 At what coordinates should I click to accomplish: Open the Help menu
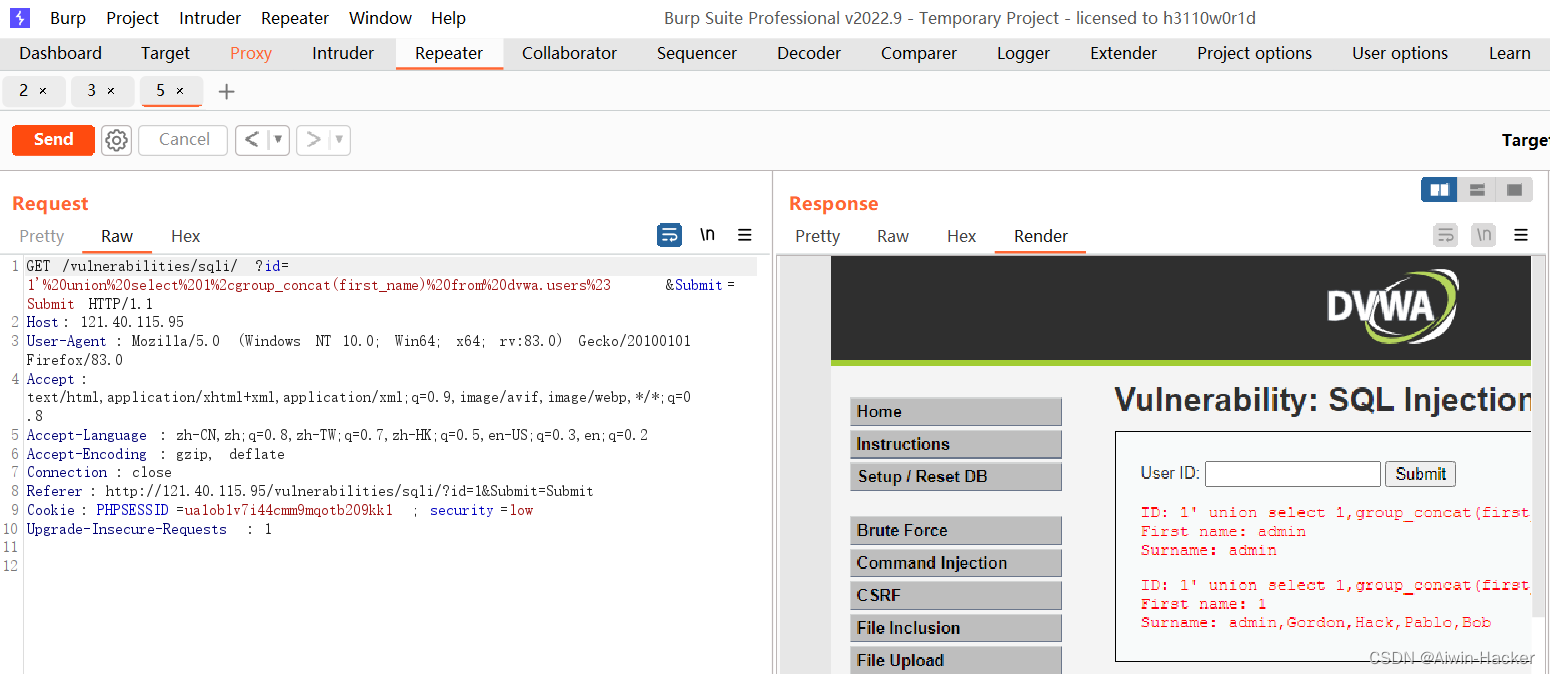coord(448,18)
